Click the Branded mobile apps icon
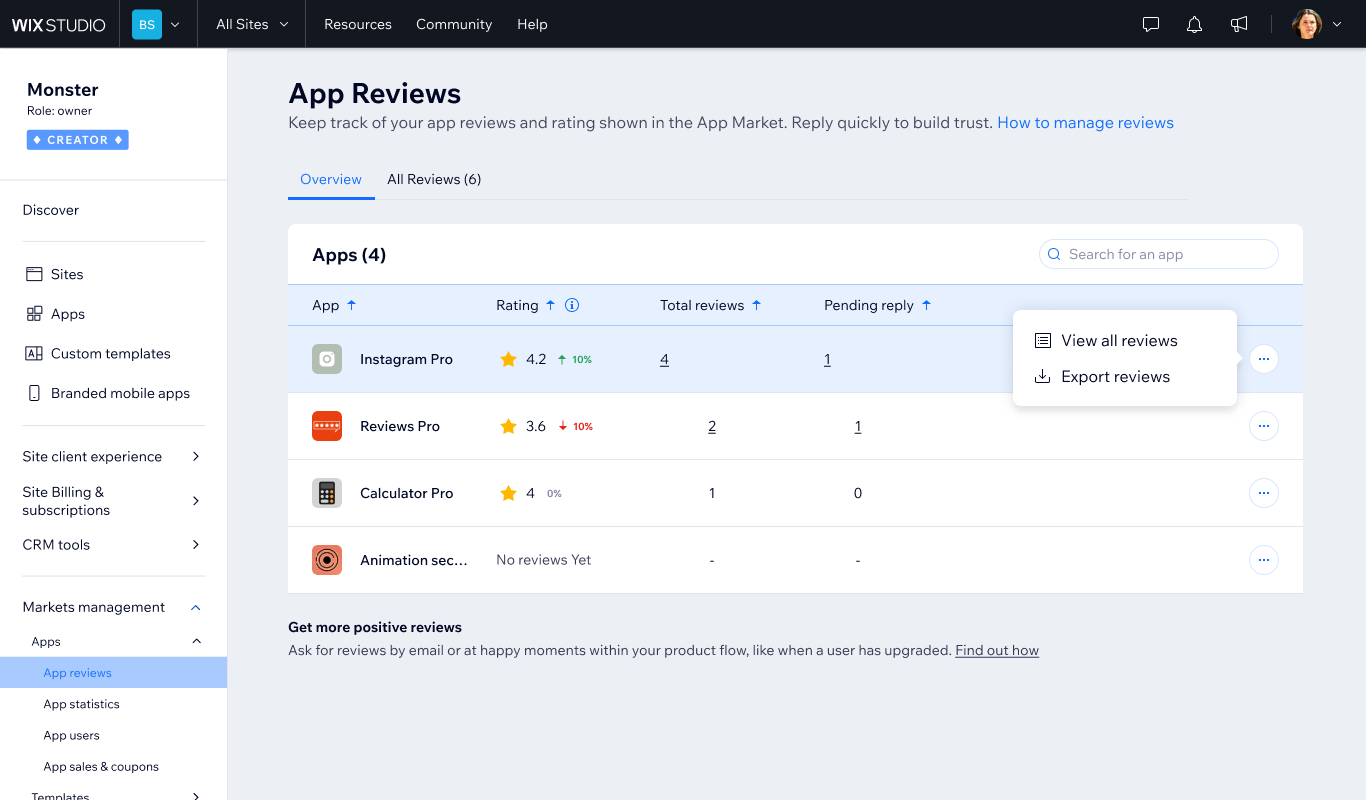 34,393
